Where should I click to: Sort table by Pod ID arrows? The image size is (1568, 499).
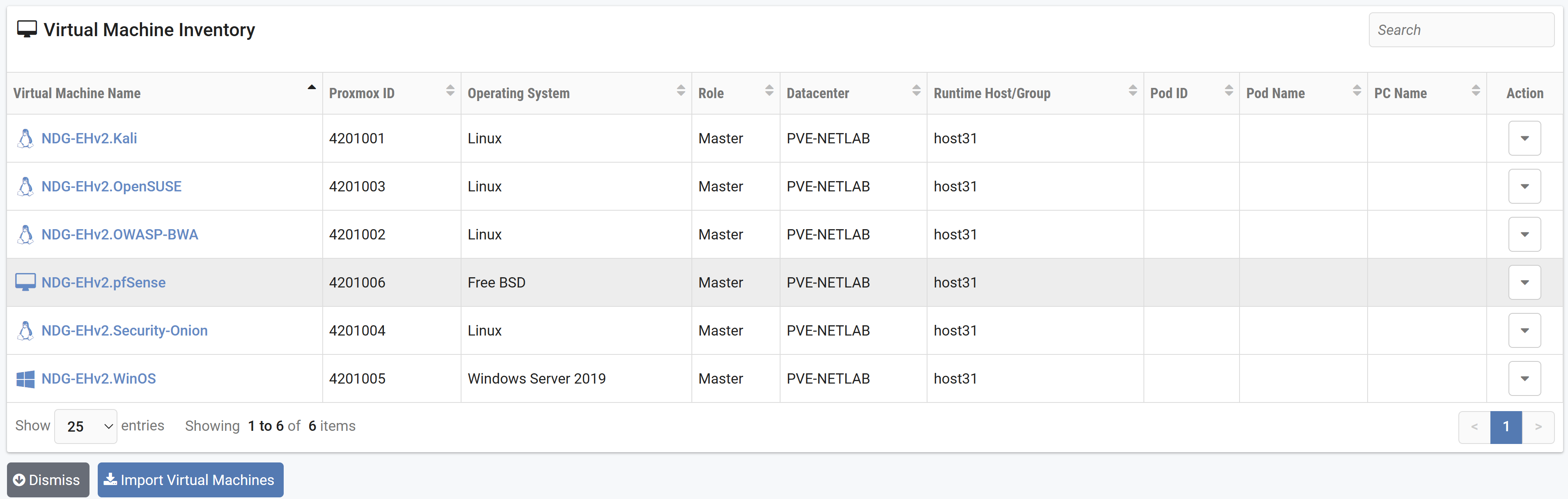tap(1229, 91)
